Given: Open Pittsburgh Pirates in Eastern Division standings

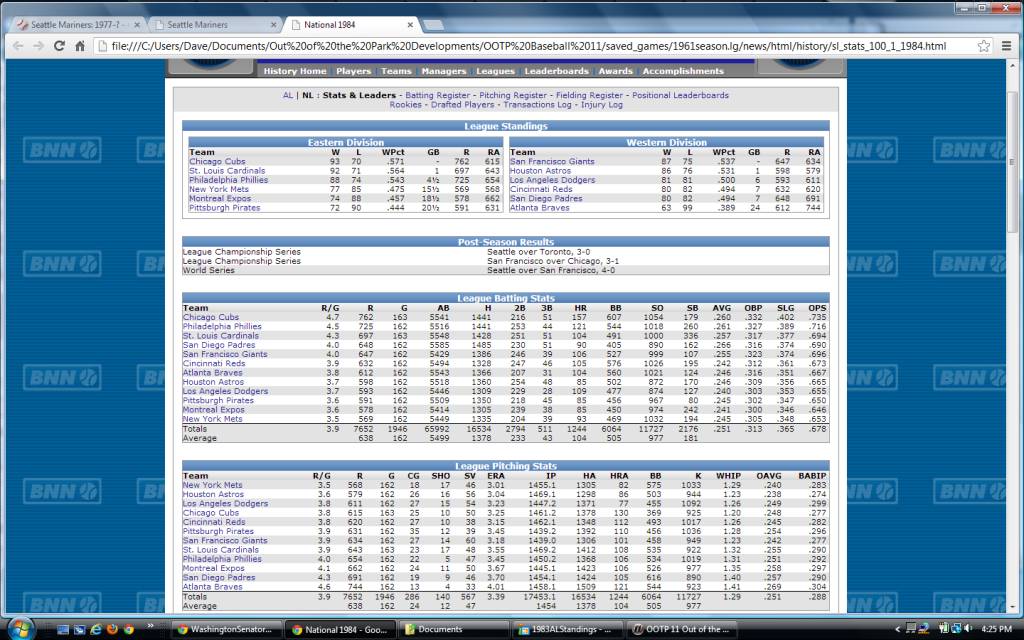Looking at the screenshot, I should (x=225, y=208).
